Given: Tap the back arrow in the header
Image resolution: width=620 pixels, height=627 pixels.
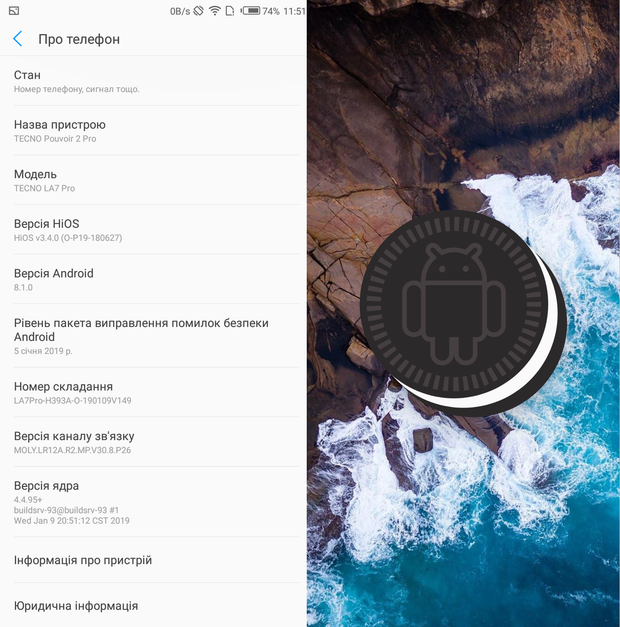Looking at the screenshot, I should tap(18, 39).
